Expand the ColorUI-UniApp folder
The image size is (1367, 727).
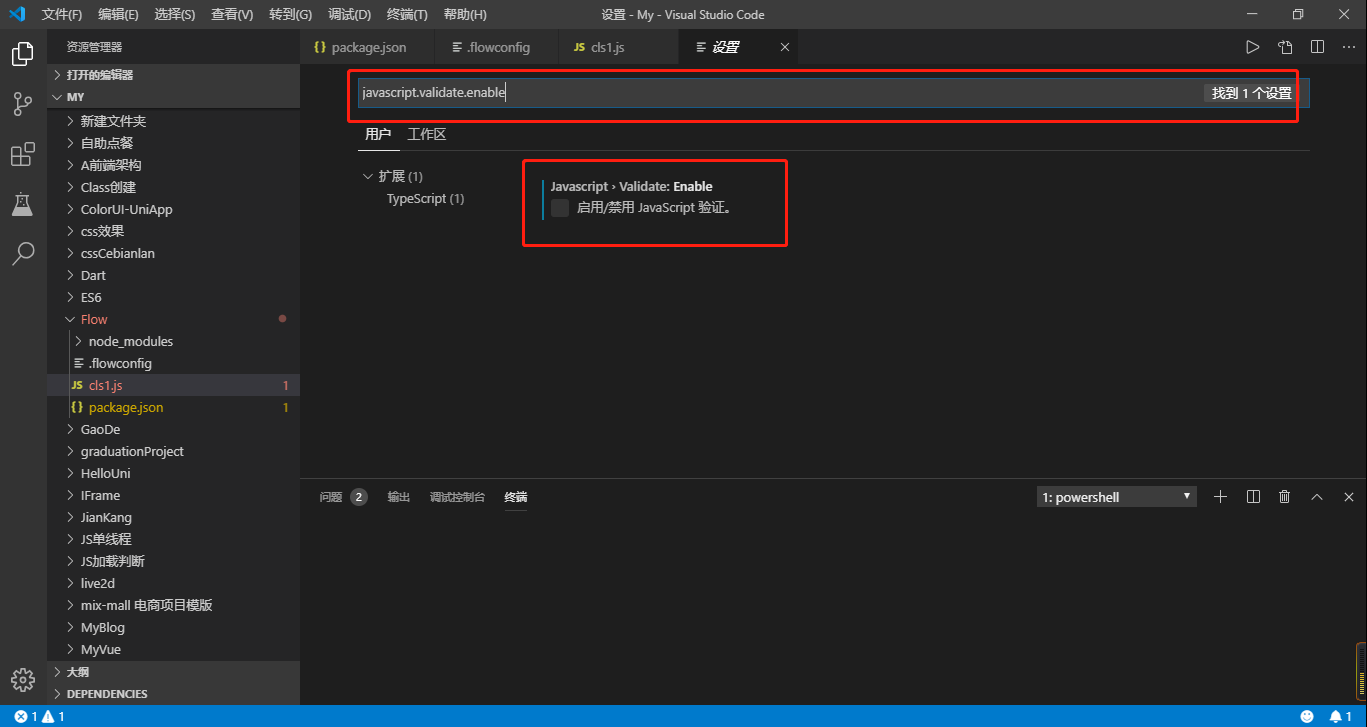pos(173,209)
